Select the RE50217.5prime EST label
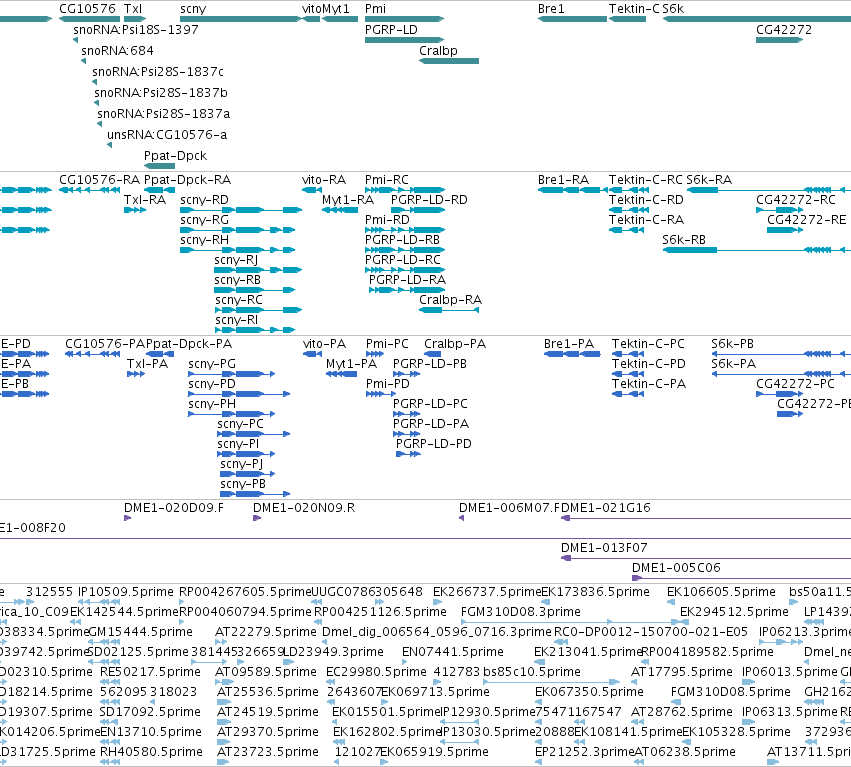Image resolution: width=851 pixels, height=767 pixels. tap(150, 672)
